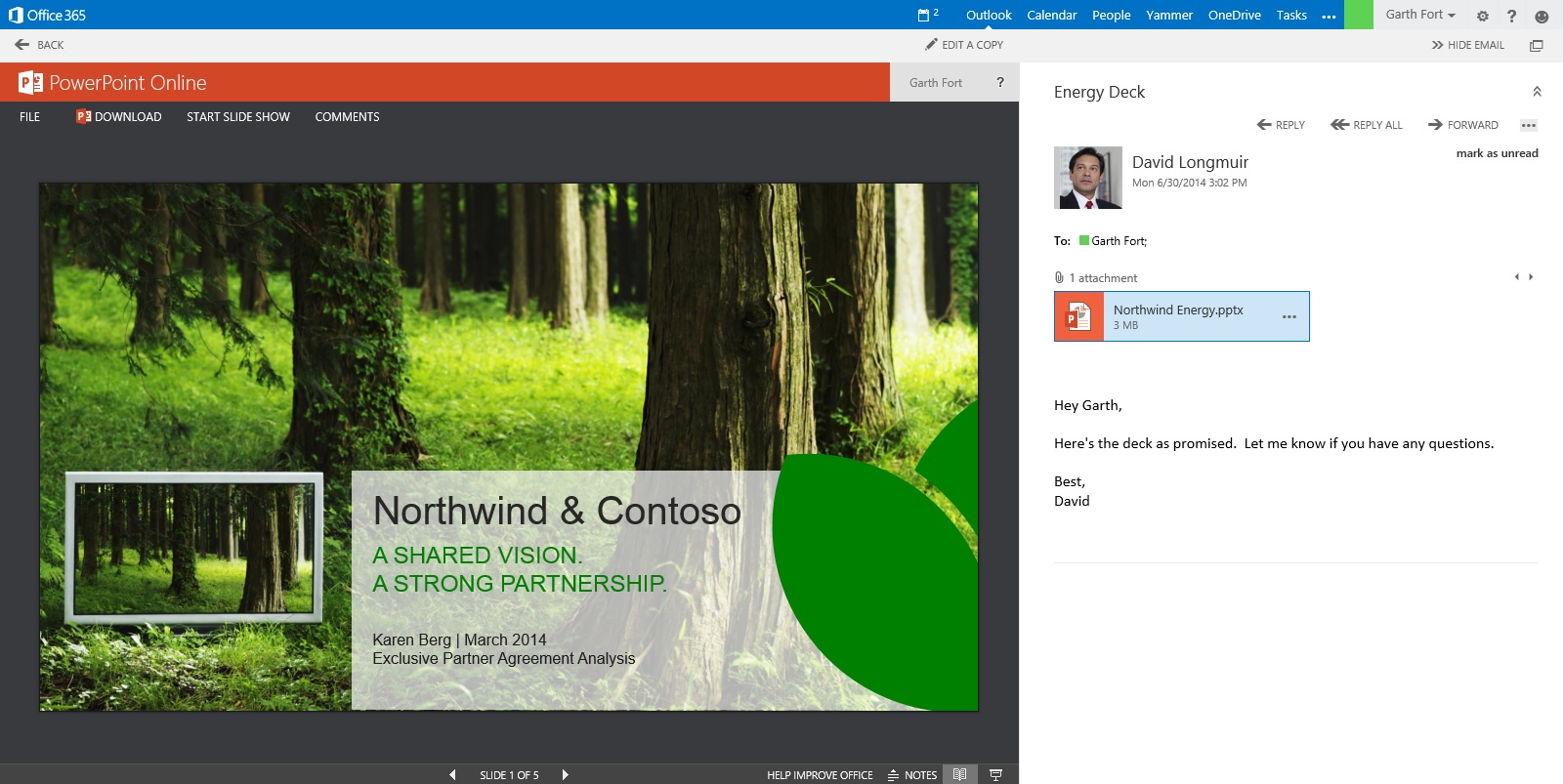Click the David Longmuir sender name
Image resolution: width=1563 pixels, height=784 pixels.
click(x=1190, y=162)
